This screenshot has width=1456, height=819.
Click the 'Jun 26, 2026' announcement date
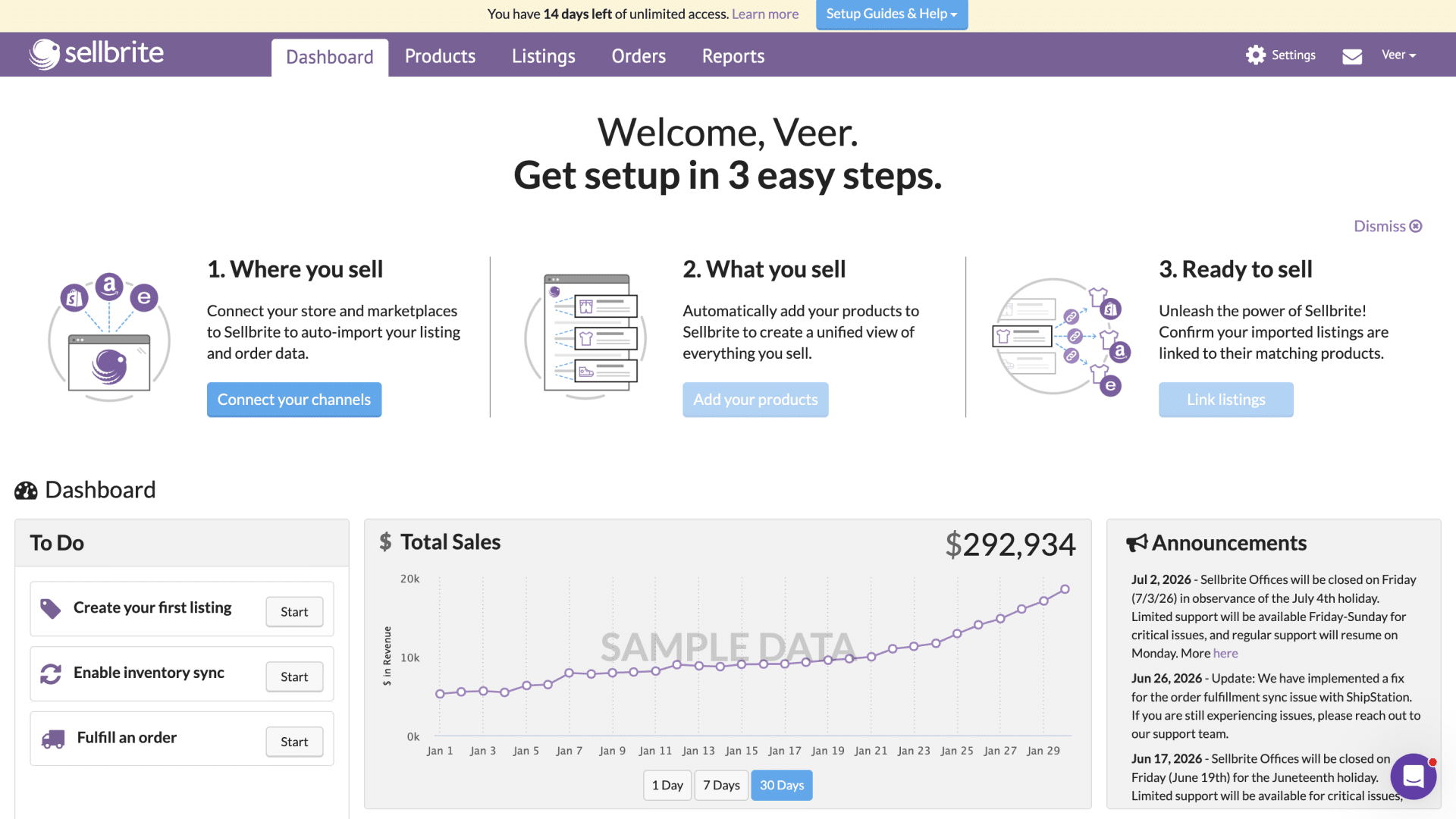tap(1167, 679)
